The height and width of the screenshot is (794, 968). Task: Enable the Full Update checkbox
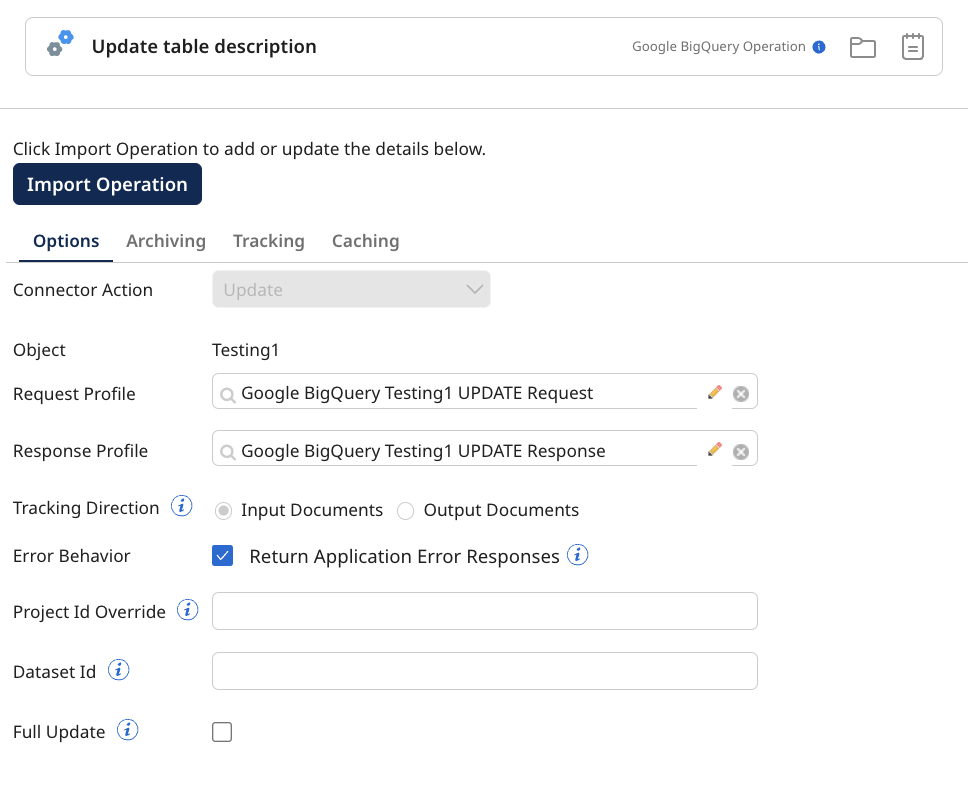click(x=221, y=731)
